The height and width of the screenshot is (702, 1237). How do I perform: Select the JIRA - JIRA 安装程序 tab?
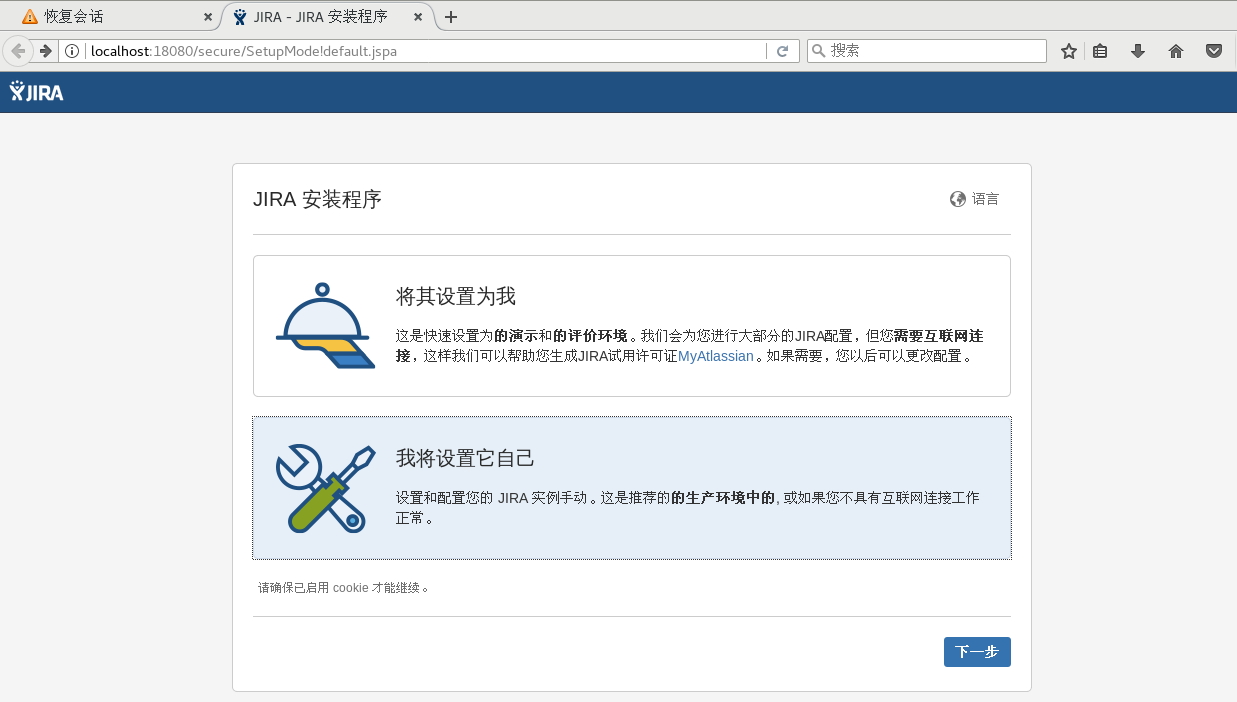(x=328, y=17)
